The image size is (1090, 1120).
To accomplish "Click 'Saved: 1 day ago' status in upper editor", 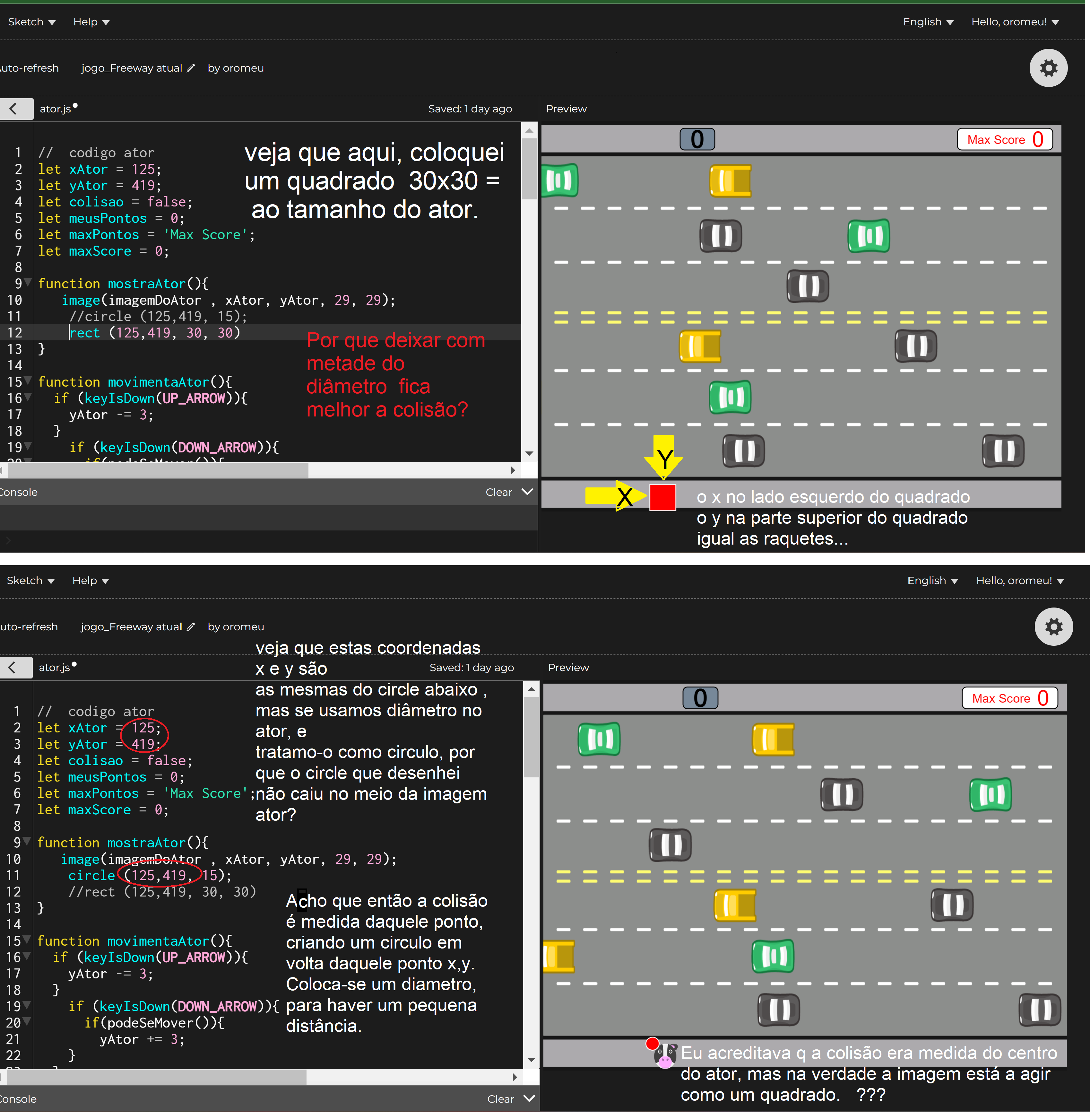I will [x=470, y=109].
